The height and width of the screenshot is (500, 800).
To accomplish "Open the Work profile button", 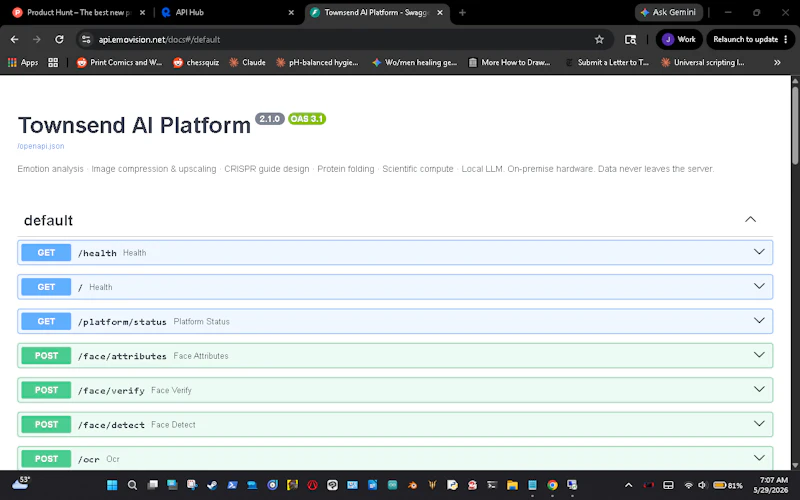I will click(x=679, y=39).
